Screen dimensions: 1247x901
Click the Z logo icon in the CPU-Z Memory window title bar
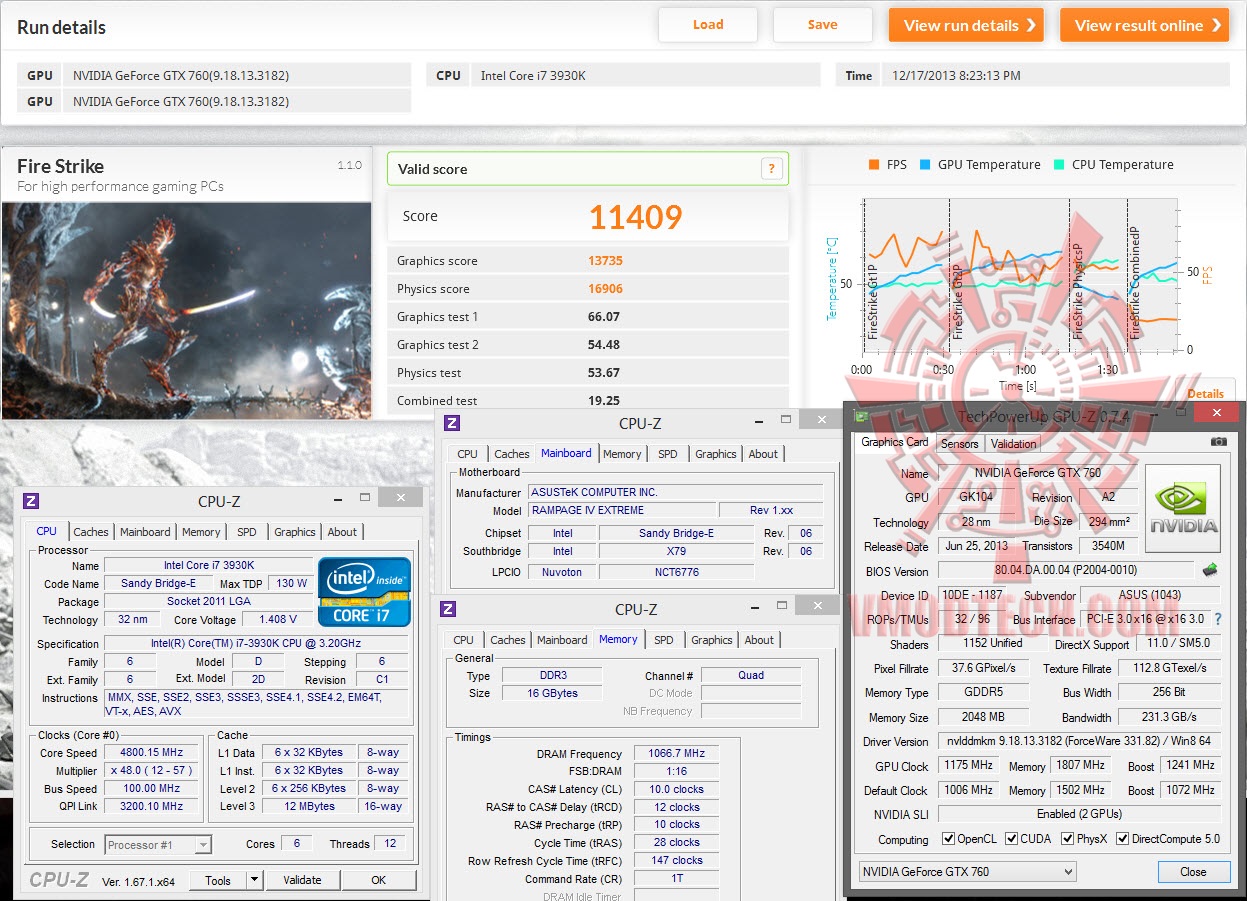[448, 609]
